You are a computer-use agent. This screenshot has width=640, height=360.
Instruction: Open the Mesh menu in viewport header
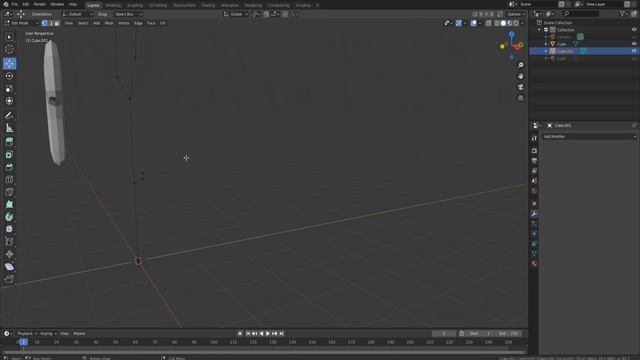pyautogui.click(x=109, y=23)
